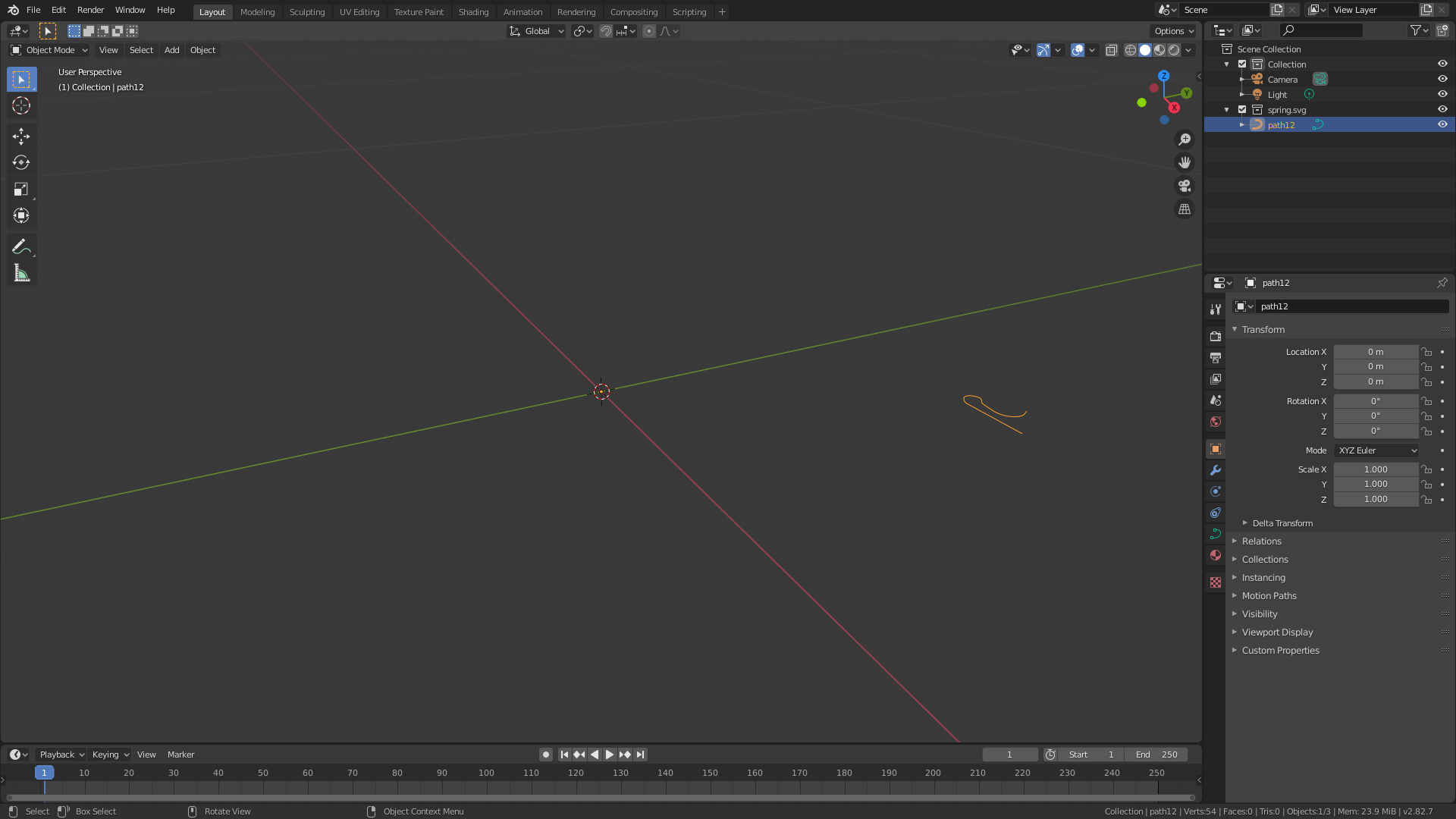Open the Playback dropdown

tap(61, 755)
